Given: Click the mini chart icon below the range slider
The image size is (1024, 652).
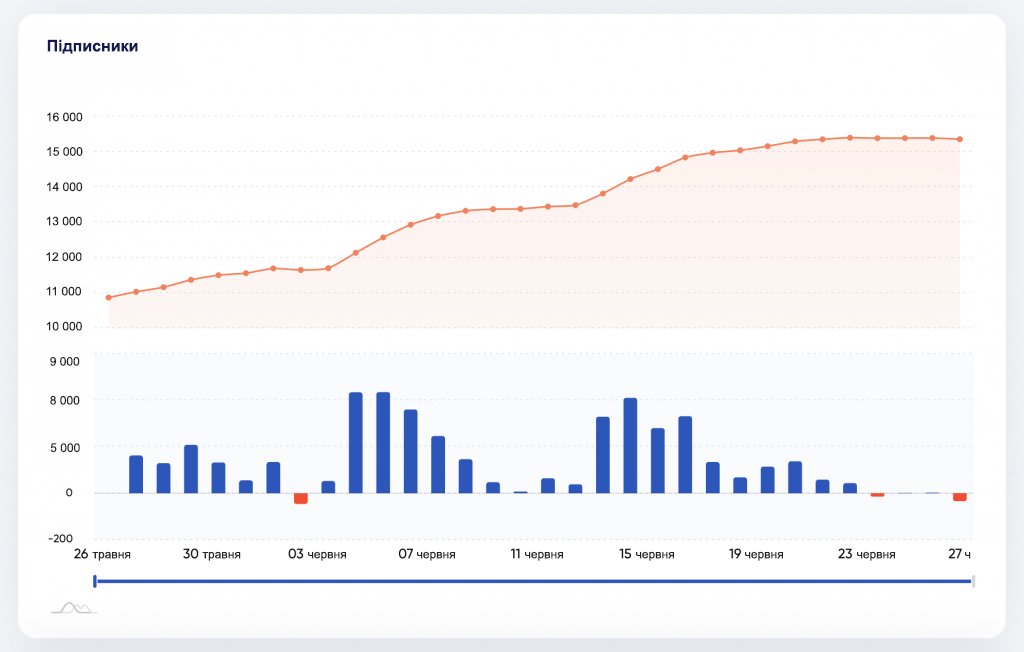Looking at the screenshot, I should click(74, 606).
